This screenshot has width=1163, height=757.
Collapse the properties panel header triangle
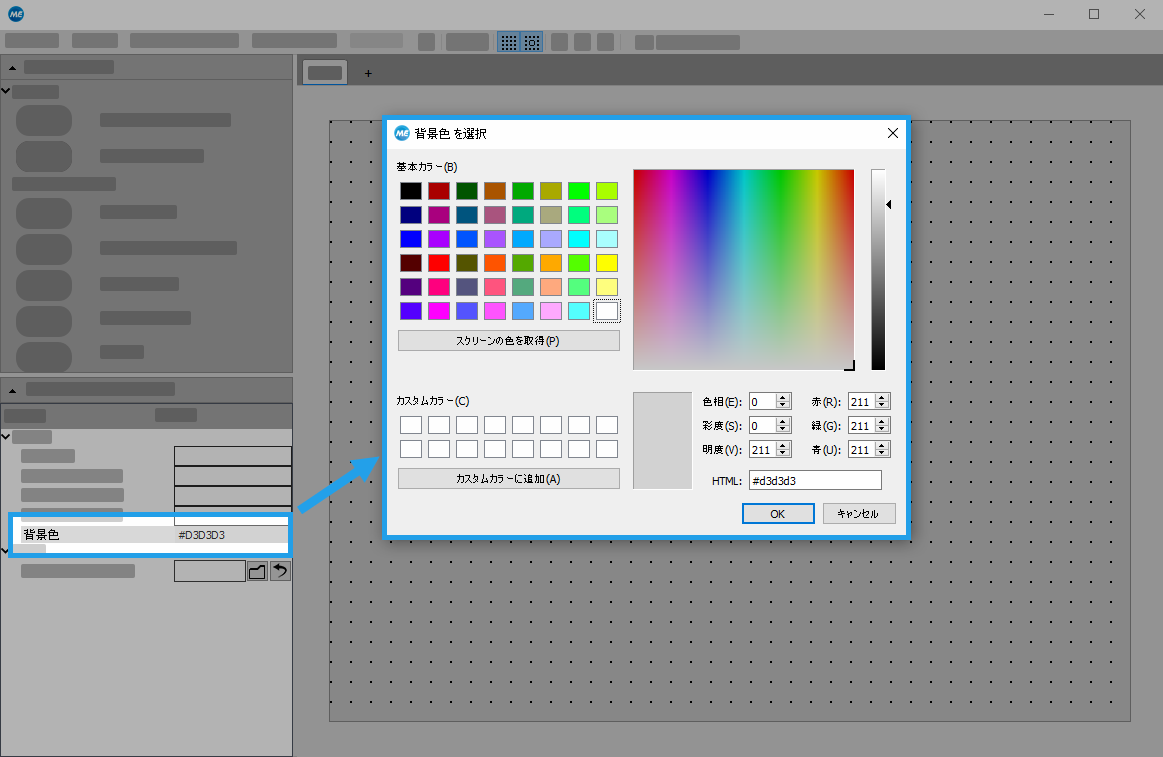[x=12, y=389]
